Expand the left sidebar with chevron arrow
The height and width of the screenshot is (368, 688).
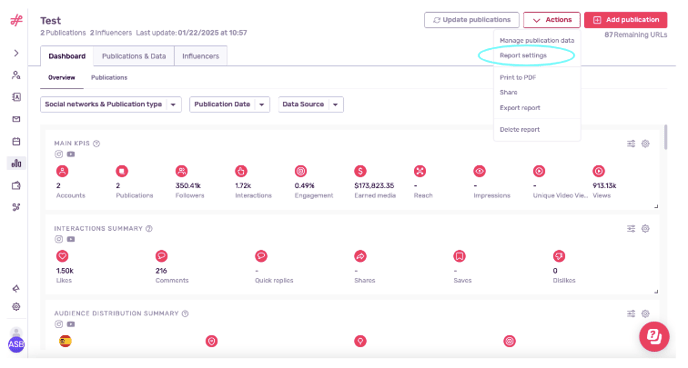[x=16, y=53]
